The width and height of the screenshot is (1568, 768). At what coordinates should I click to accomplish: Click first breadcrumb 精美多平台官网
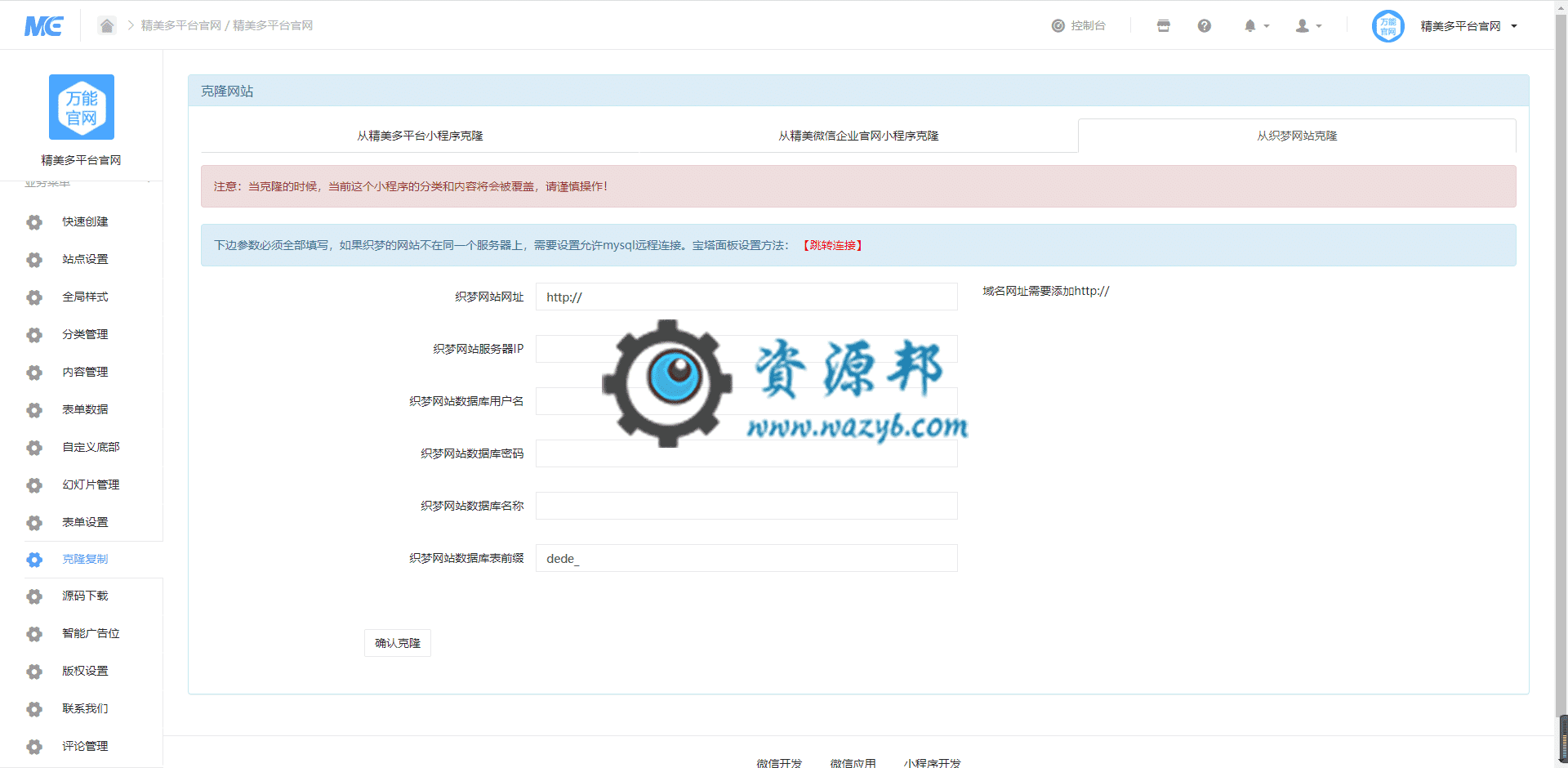click(x=181, y=25)
